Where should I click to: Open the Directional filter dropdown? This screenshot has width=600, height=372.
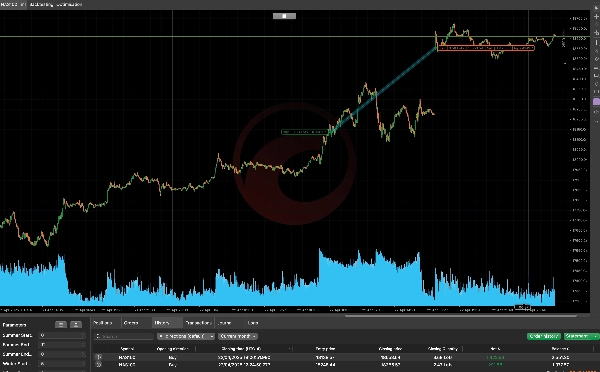pyautogui.click(x=186, y=336)
